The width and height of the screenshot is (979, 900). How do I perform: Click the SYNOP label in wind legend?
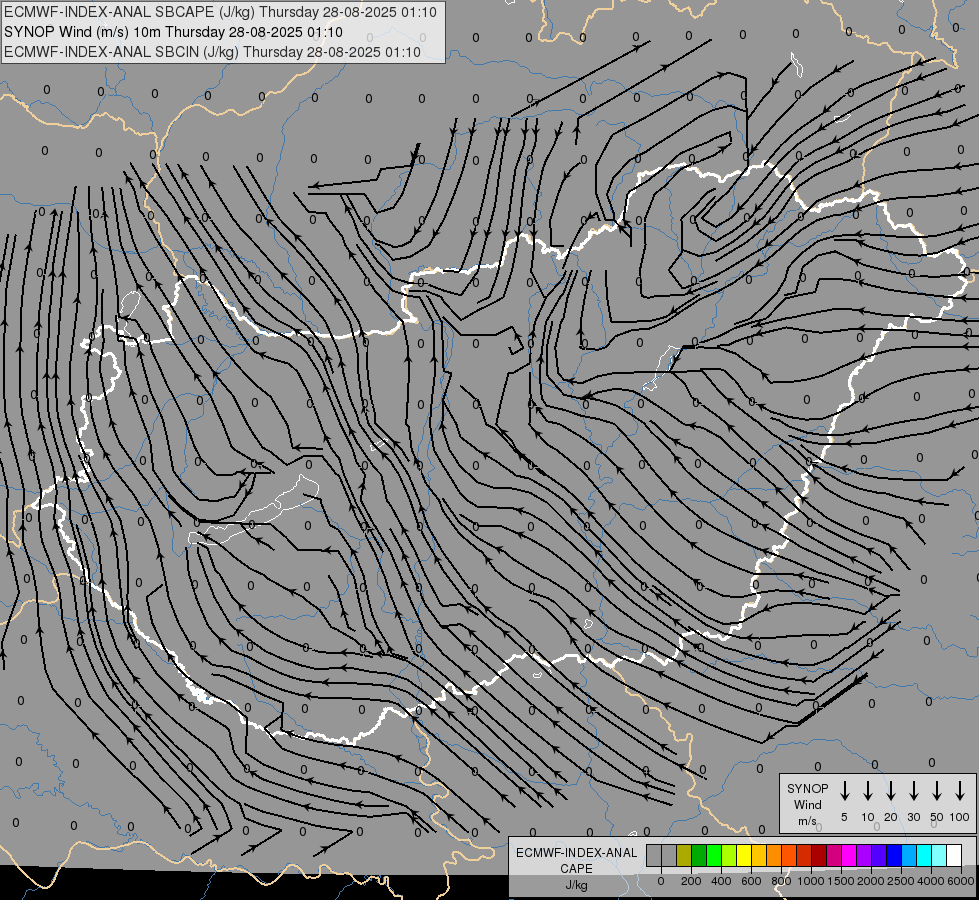pyautogui.click(x=807, y=788)
